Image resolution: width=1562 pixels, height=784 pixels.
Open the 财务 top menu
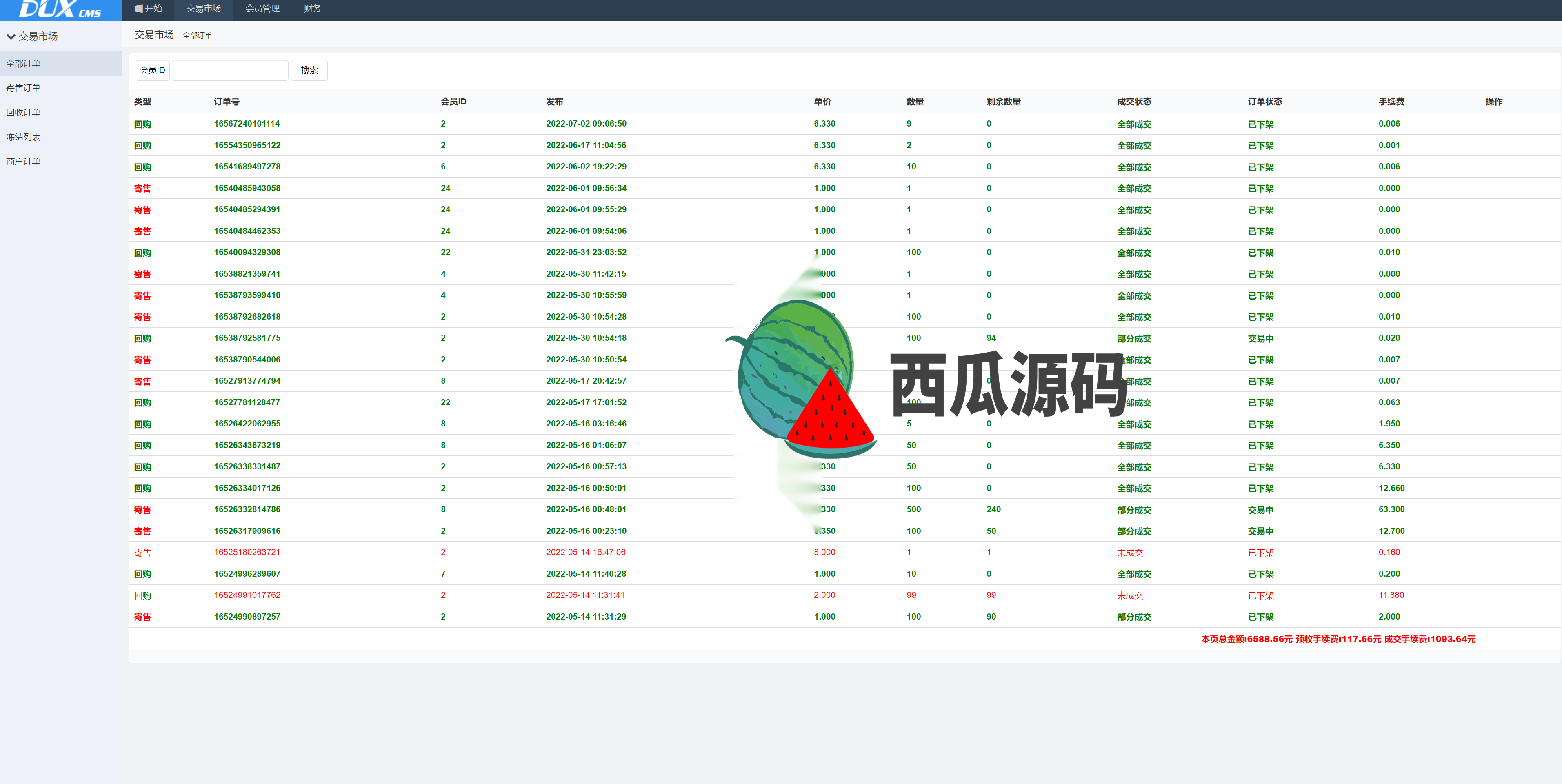[312, 9]
